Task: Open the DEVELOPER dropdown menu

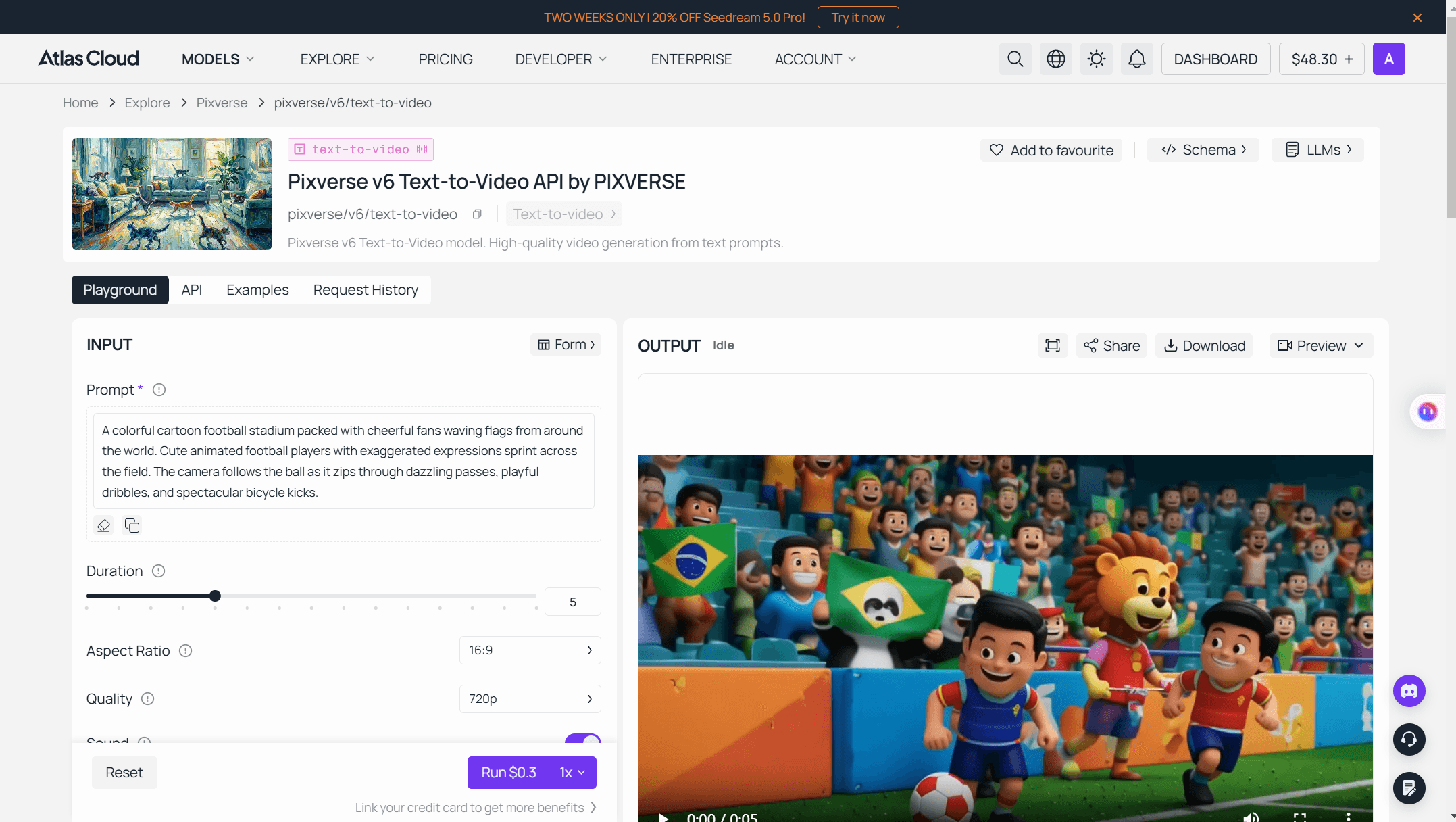Action: click(561, 59)
